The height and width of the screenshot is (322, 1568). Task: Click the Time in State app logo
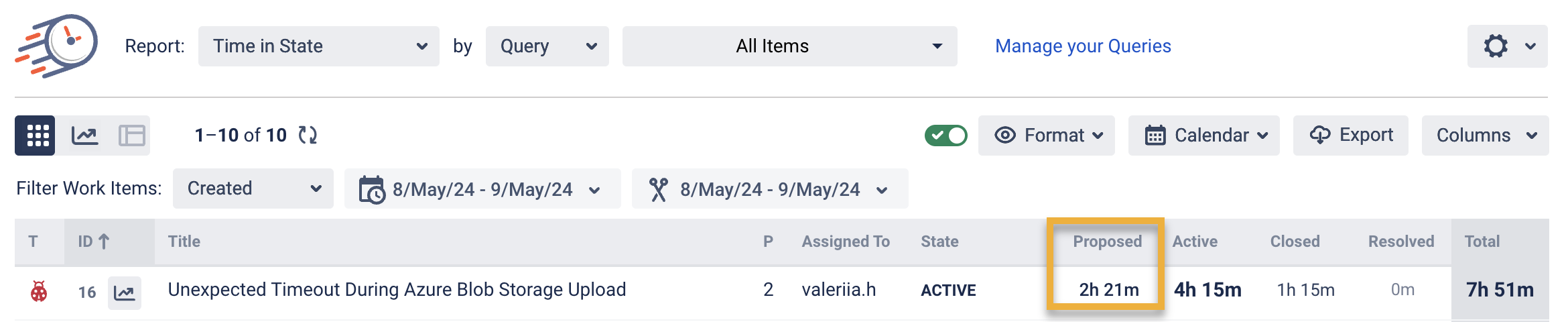pyautogui.click(x=57, y=46)
